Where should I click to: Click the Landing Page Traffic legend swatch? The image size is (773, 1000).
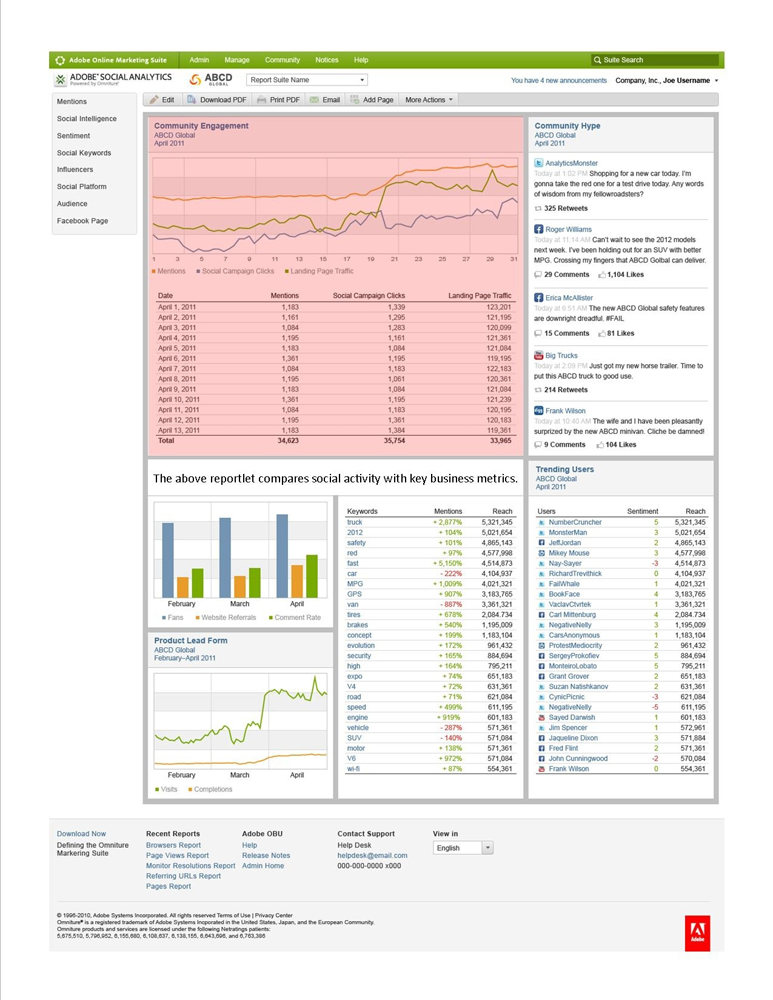click(x=287, y=271)
